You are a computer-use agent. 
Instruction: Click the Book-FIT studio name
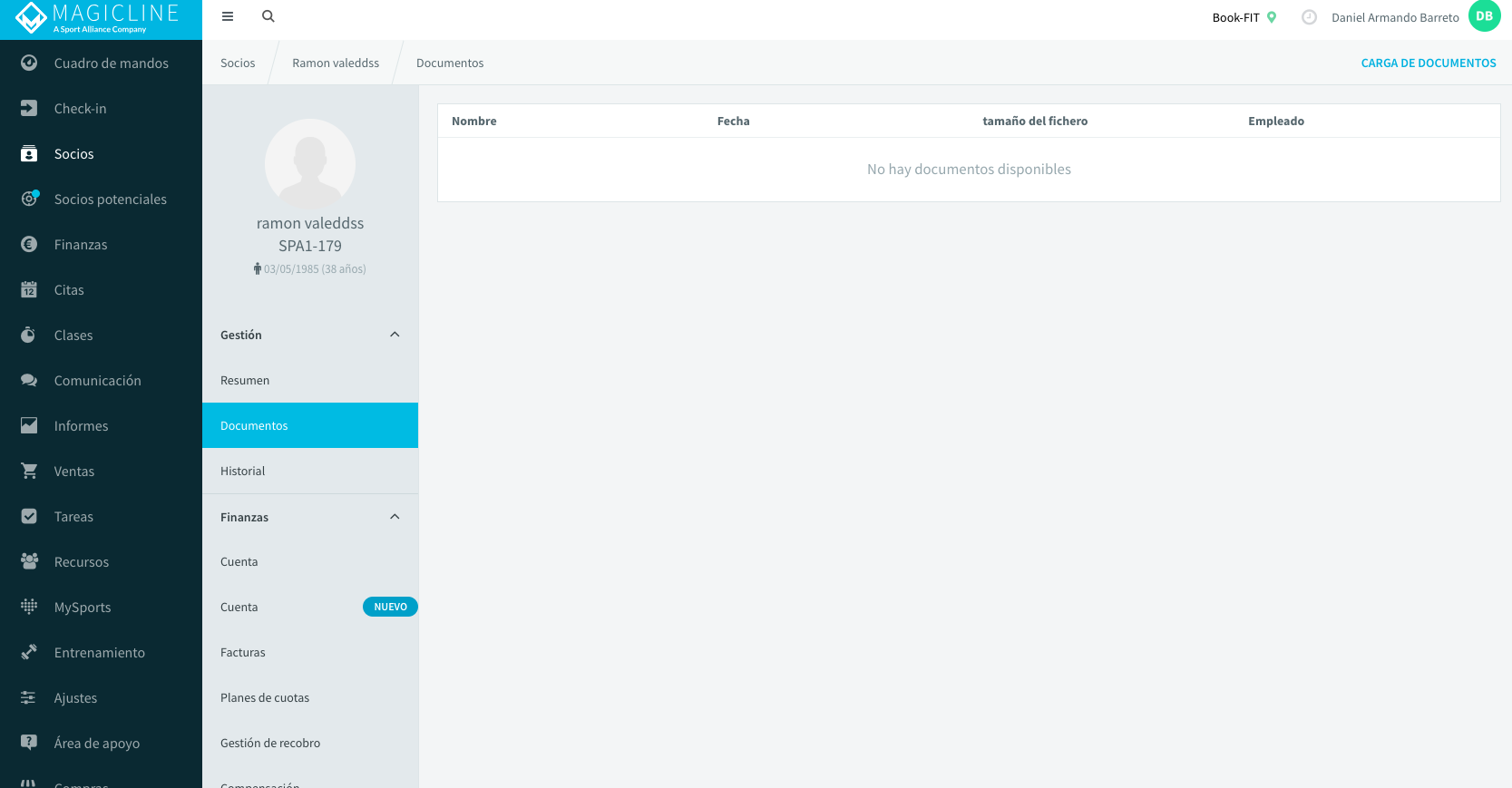[x=1235, y=17]
